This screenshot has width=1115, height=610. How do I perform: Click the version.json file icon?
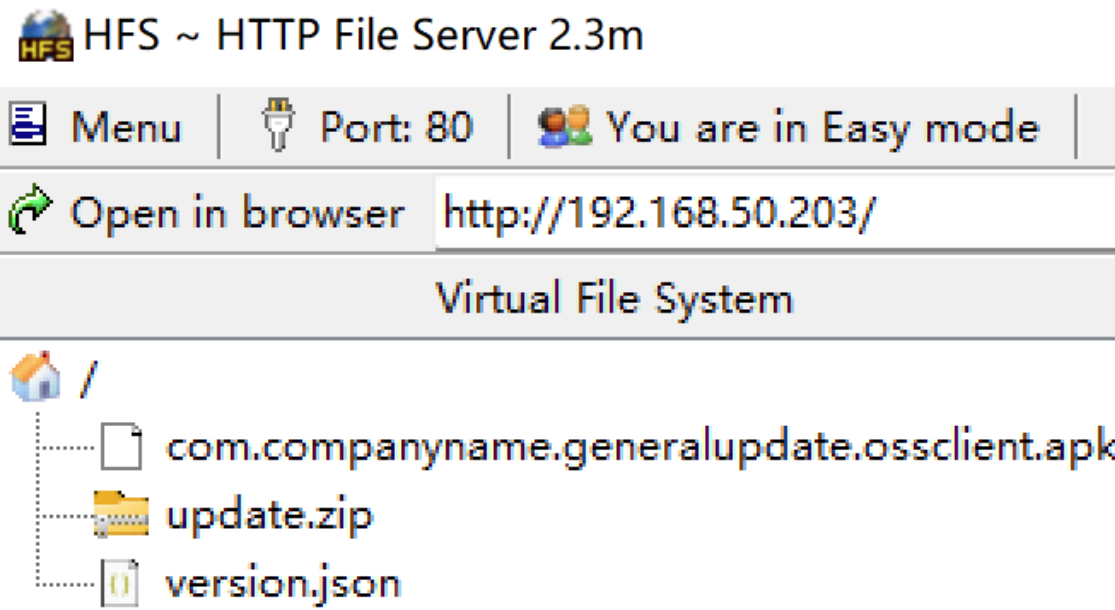pyautogui.click(x=120, y=583)
